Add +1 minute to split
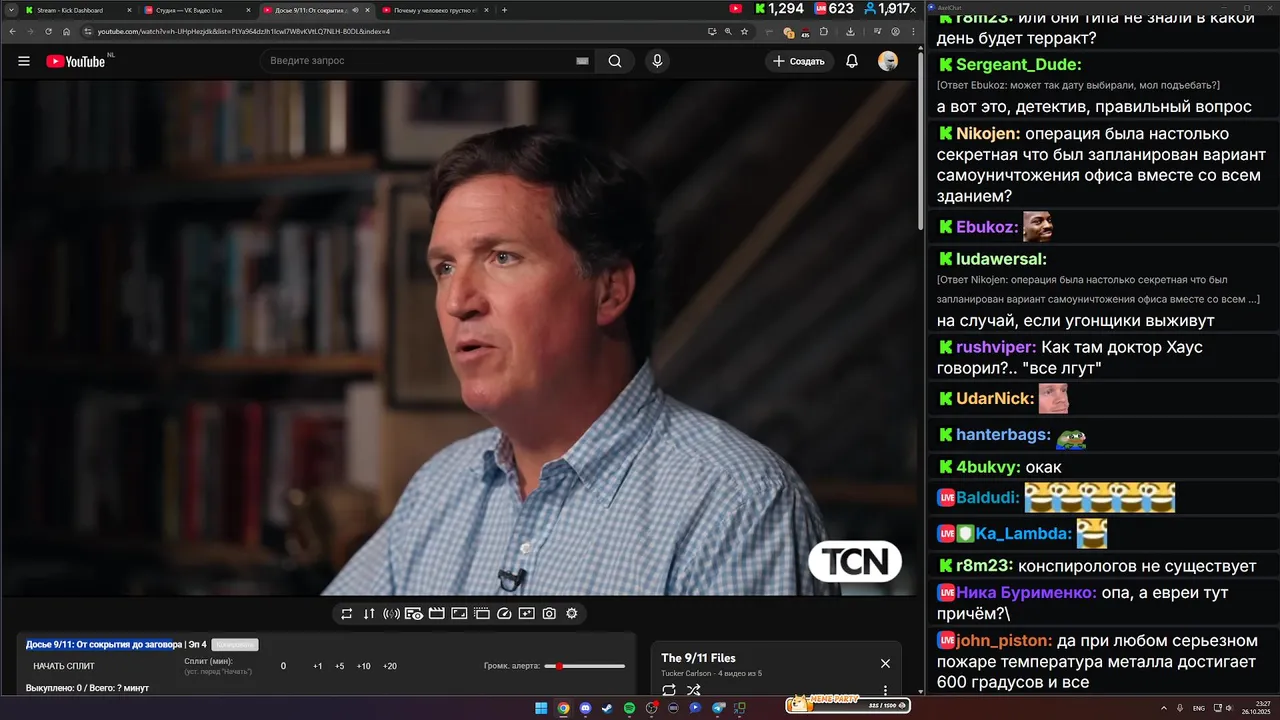Image resolution: width=1280 pixels, height=720 pixels. coord(318,666)
